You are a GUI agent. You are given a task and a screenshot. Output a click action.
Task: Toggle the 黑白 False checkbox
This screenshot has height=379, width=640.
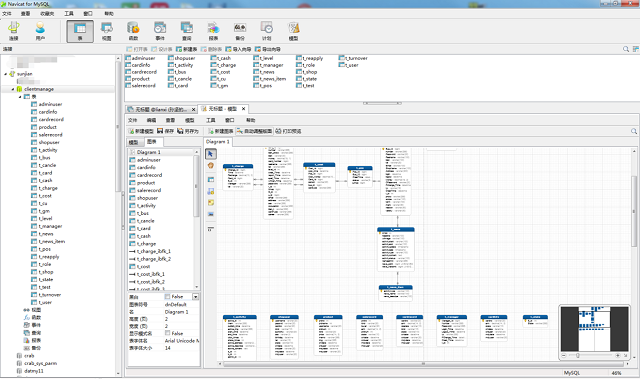(167, 297)
